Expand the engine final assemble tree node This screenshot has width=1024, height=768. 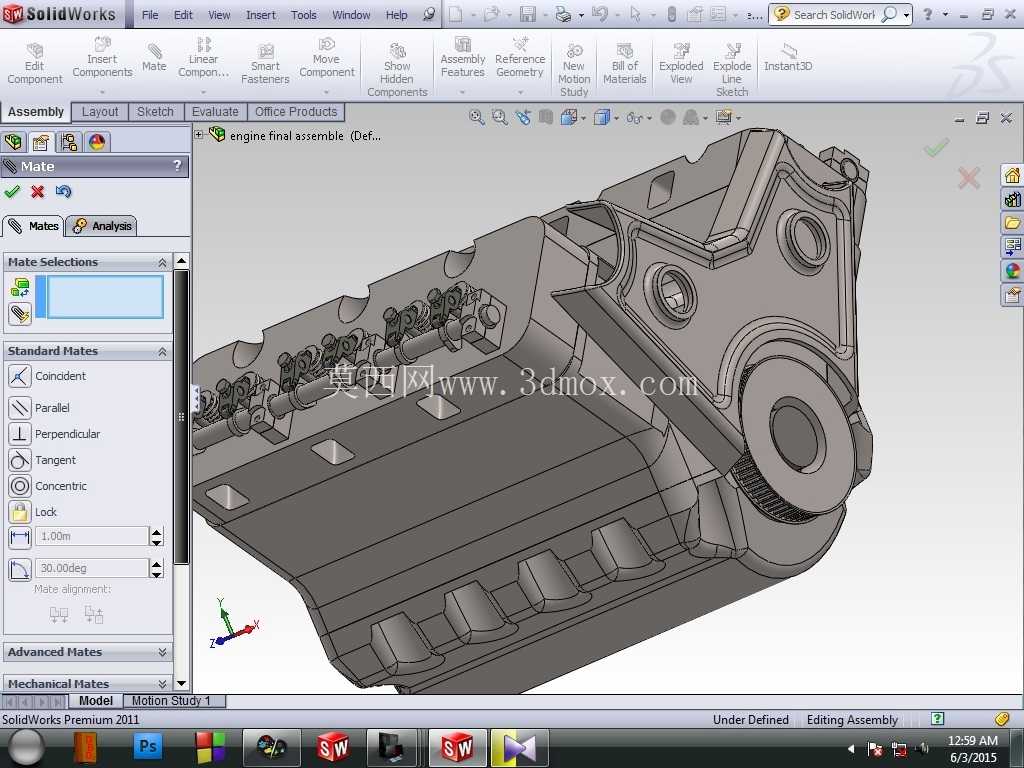[x=199, y=135]
